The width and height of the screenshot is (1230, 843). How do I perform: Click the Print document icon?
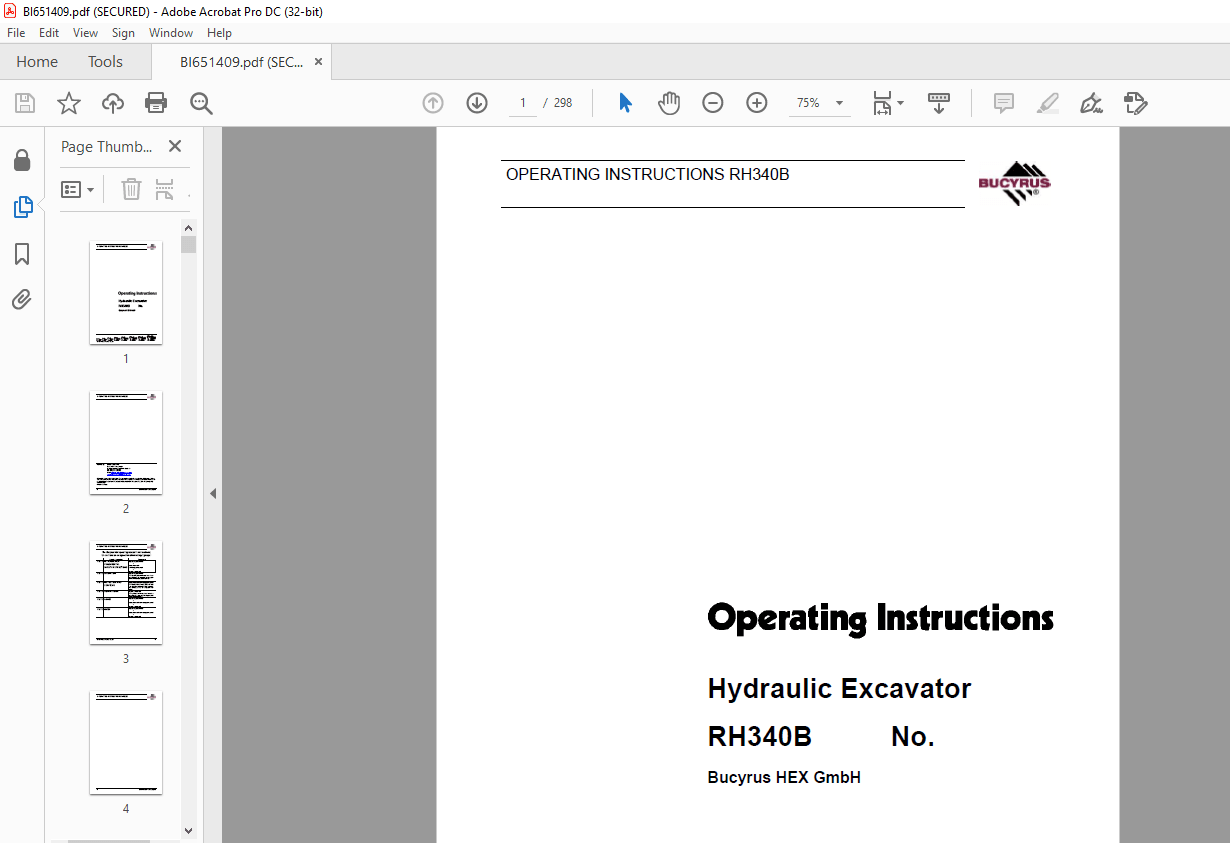[x=156, y=102]
